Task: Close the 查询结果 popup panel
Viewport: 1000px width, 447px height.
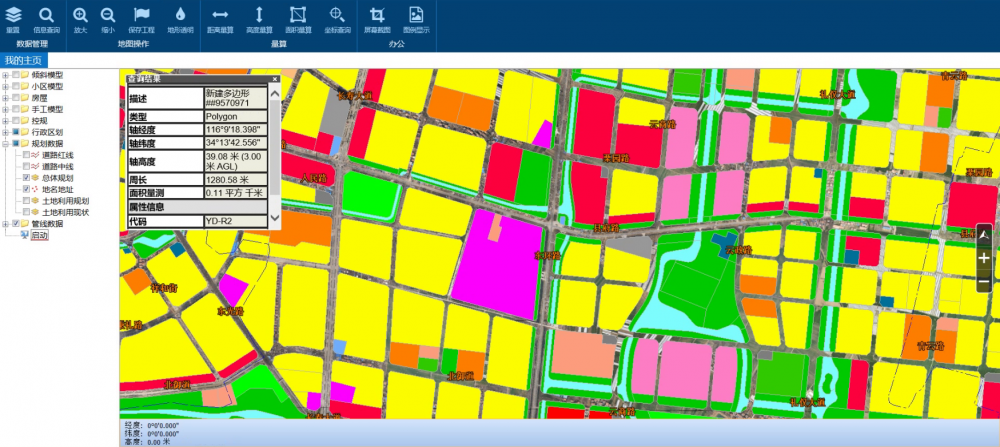Action: pos(275,79)
